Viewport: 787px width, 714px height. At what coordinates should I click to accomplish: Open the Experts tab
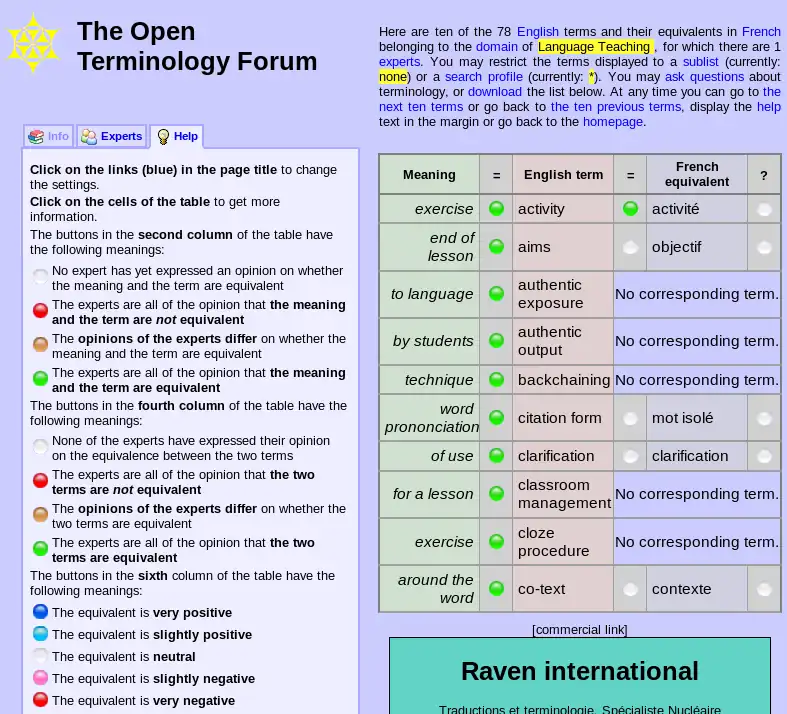point(112,136)
